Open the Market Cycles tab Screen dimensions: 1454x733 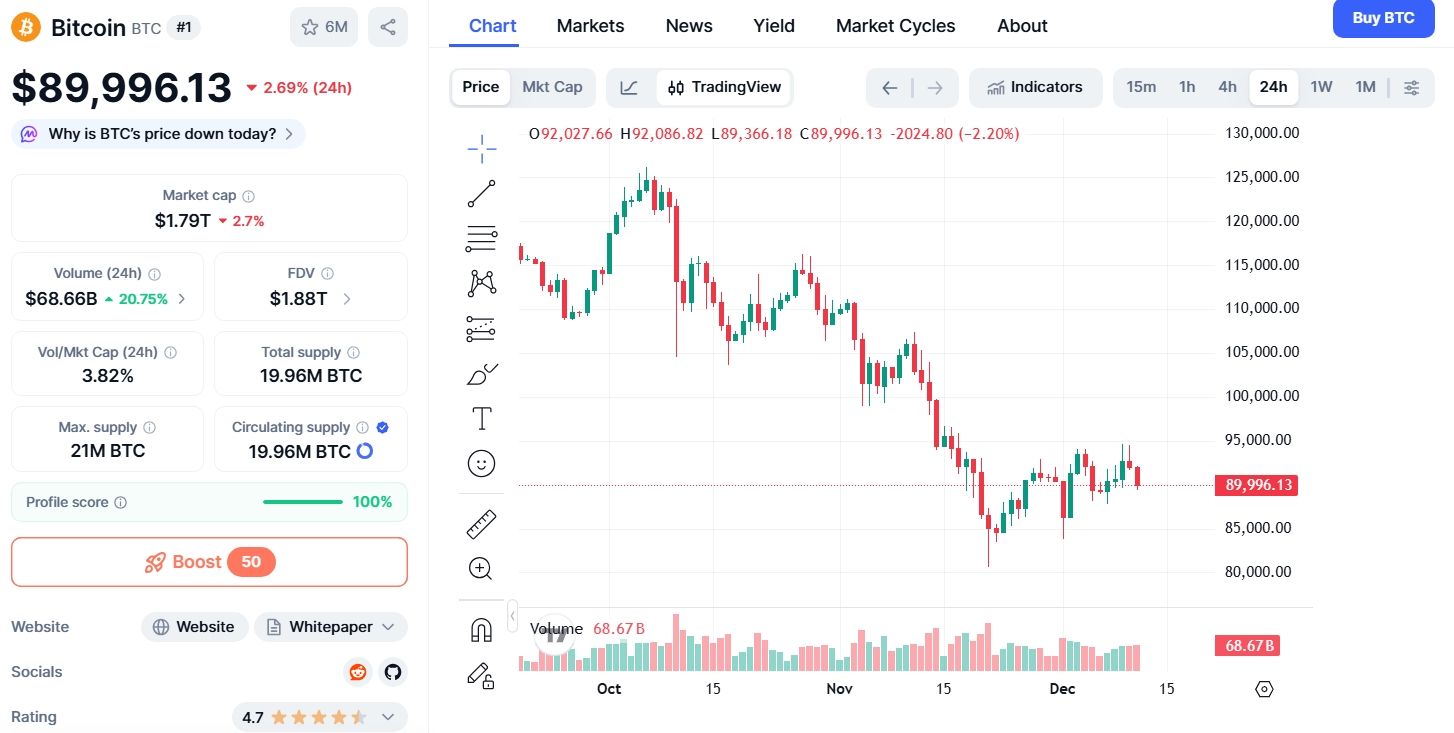pos(894,25)
